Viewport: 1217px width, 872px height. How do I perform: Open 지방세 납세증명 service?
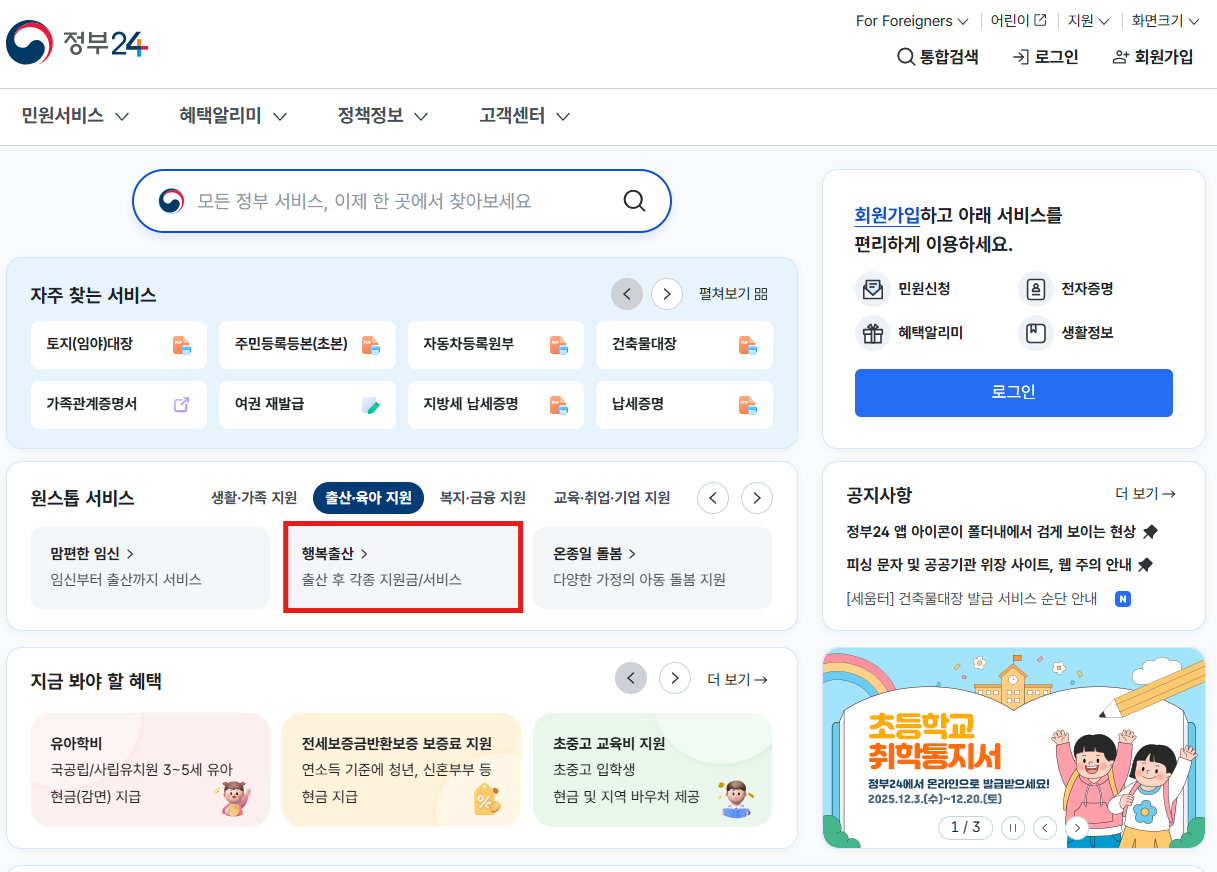(x=496, y=405)
